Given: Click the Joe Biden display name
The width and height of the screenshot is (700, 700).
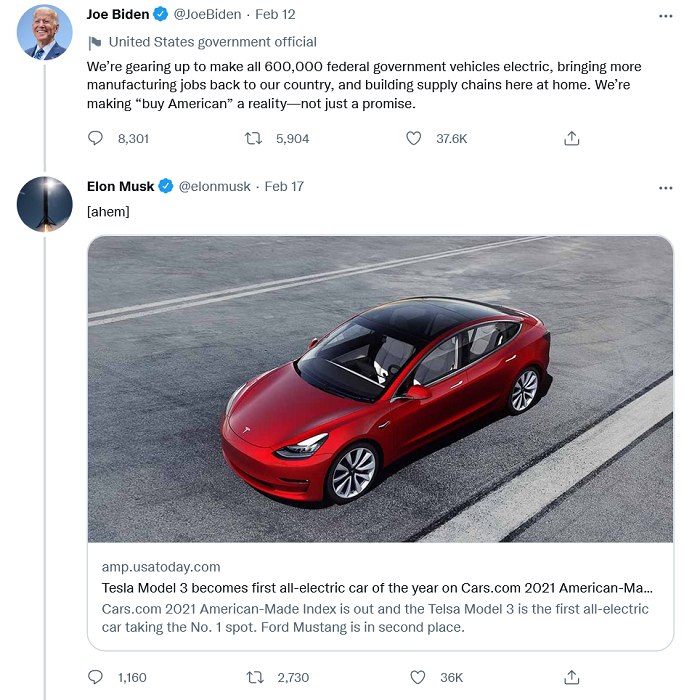Looking at the screenshot, I should [x=118, y=15].
